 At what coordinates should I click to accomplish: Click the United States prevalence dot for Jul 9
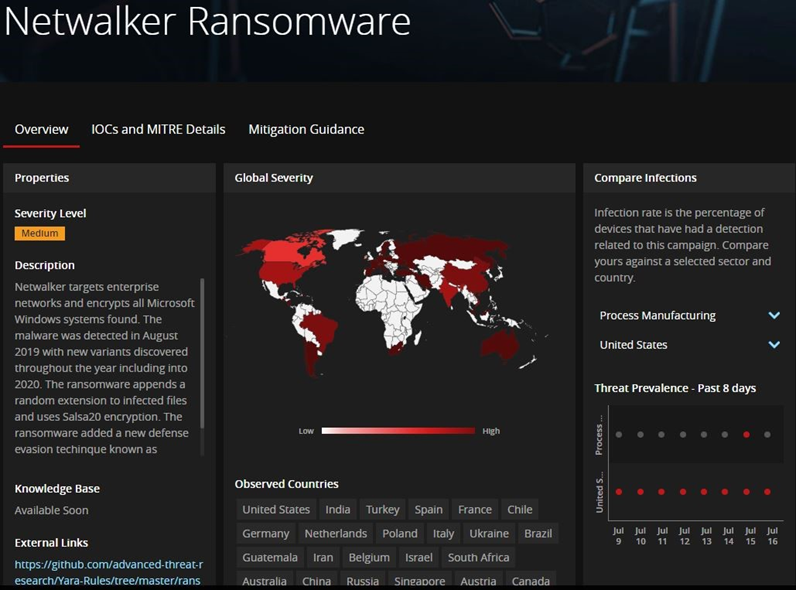click(619, 491)
